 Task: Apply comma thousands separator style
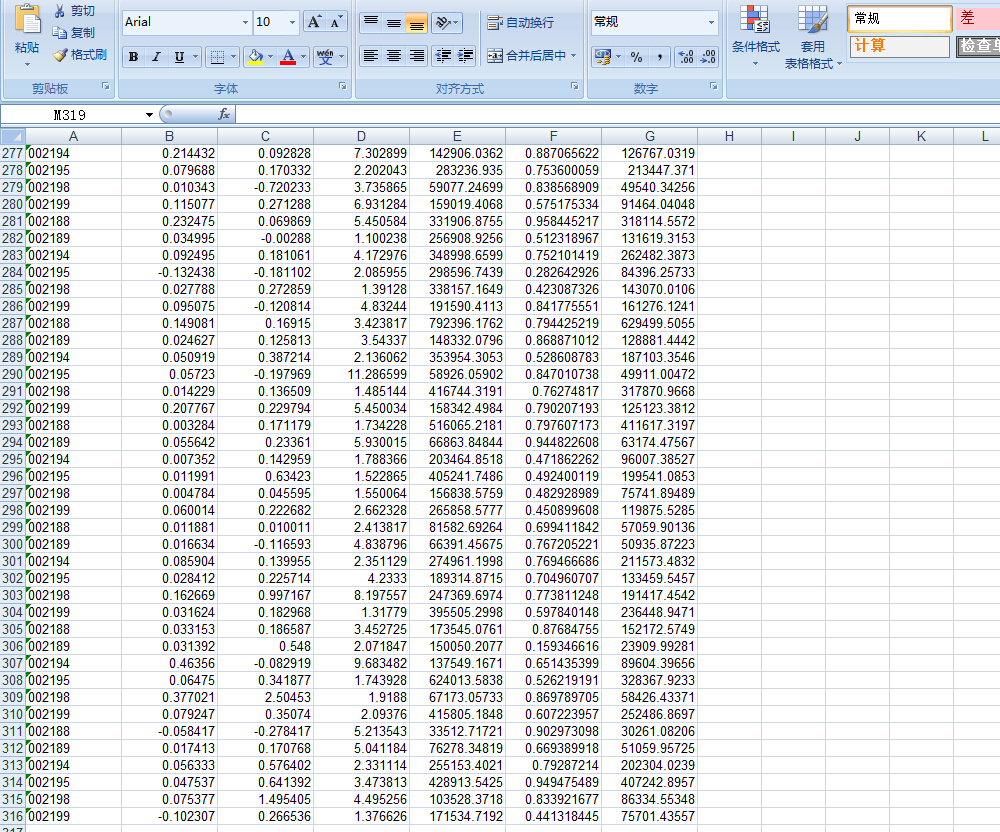(659, 57)
